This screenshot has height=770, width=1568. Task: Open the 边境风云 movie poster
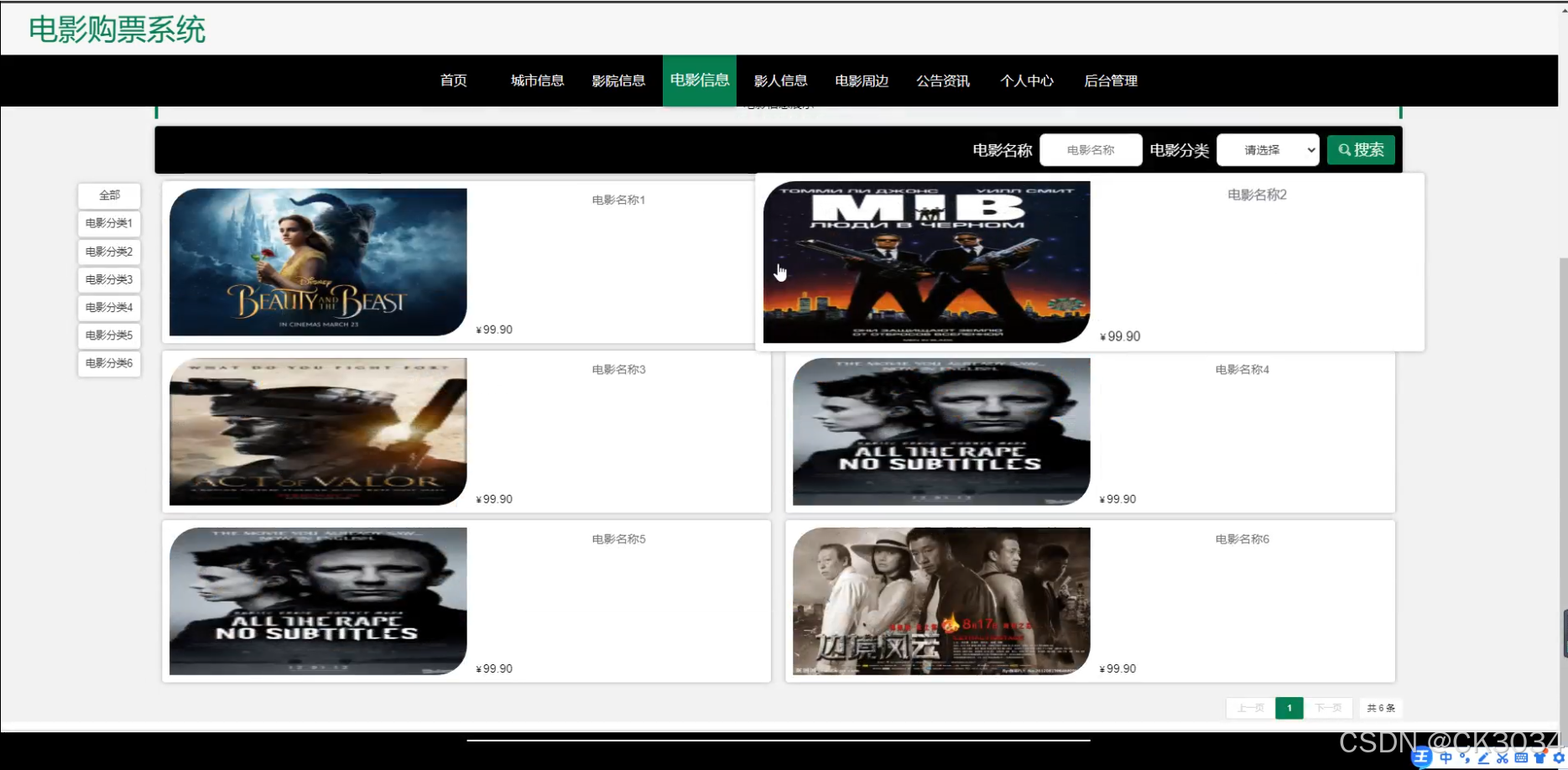[941, 601]
